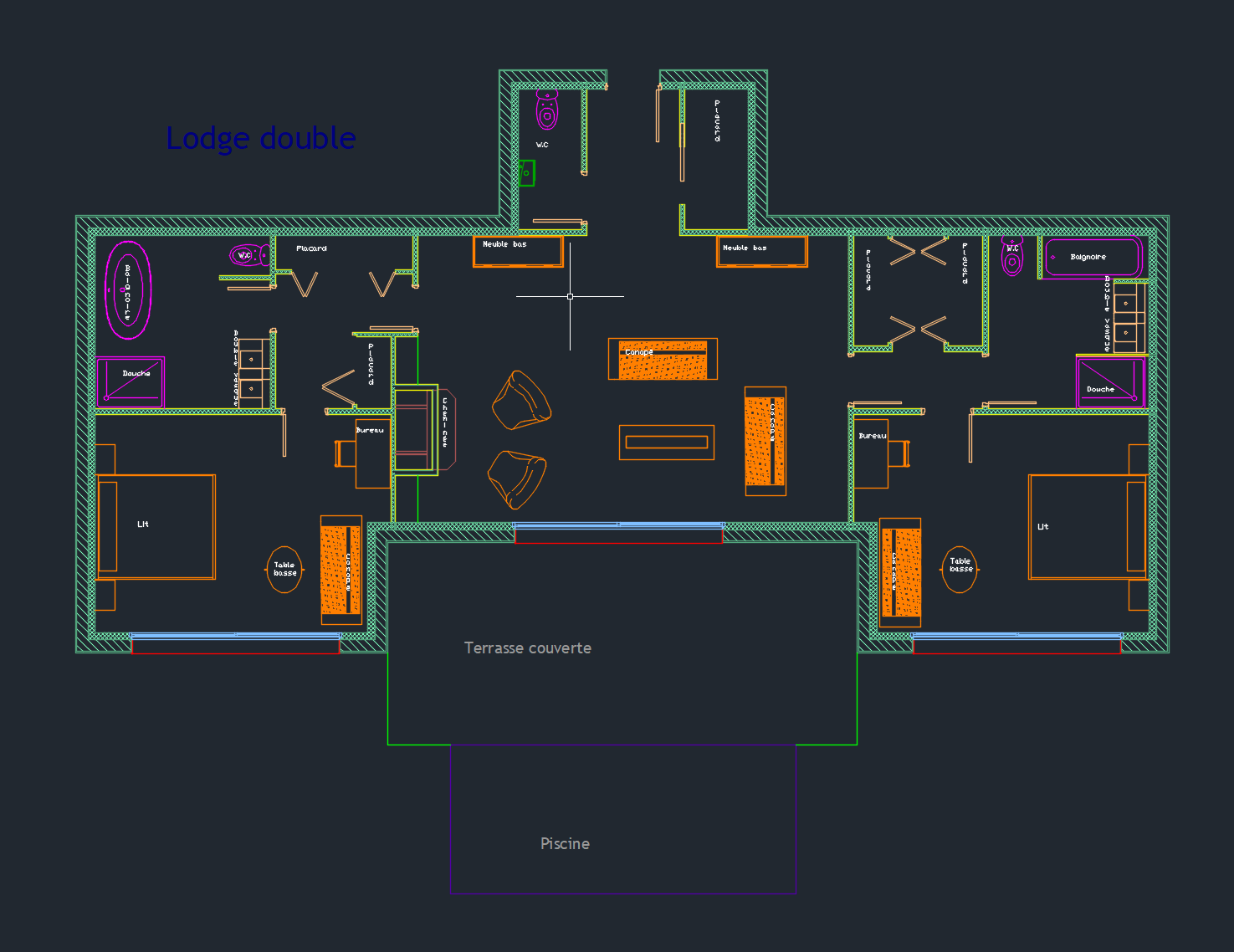The image size is (1234, 952).
Task: Click "Table basse" in the left bedroom
Action: click(x=284, y=569)
